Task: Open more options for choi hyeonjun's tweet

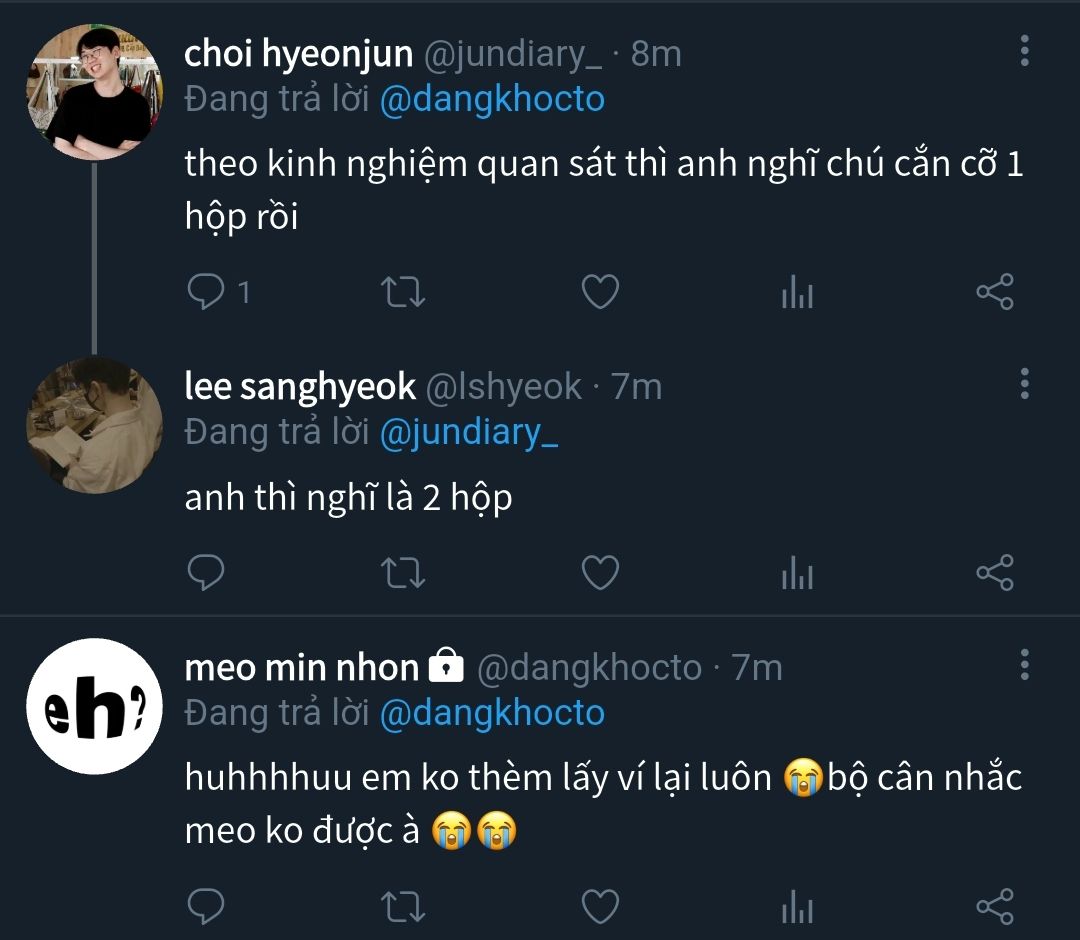Action: [x=1024, y=50]
